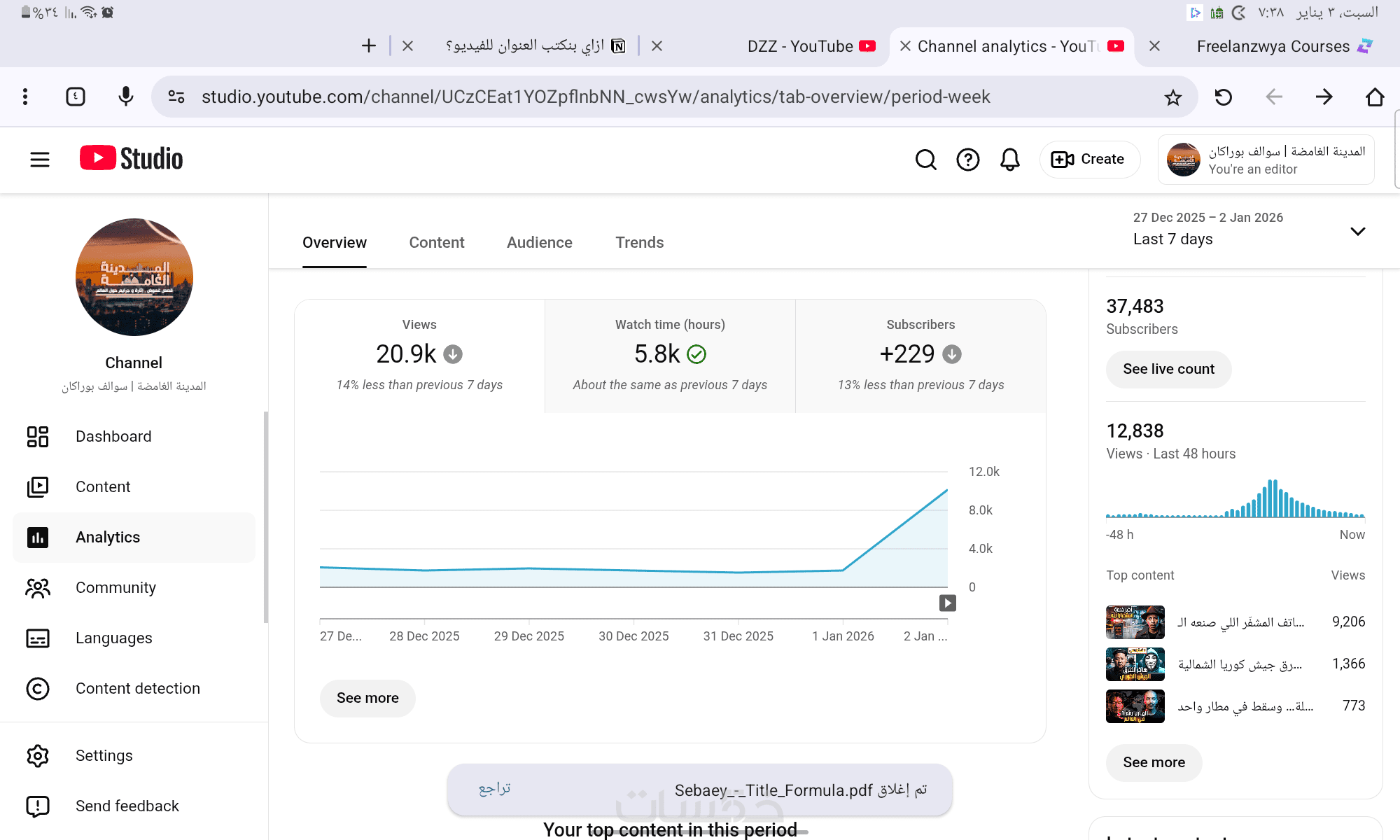
Task: Click the See live count button
Action: 1168,369
